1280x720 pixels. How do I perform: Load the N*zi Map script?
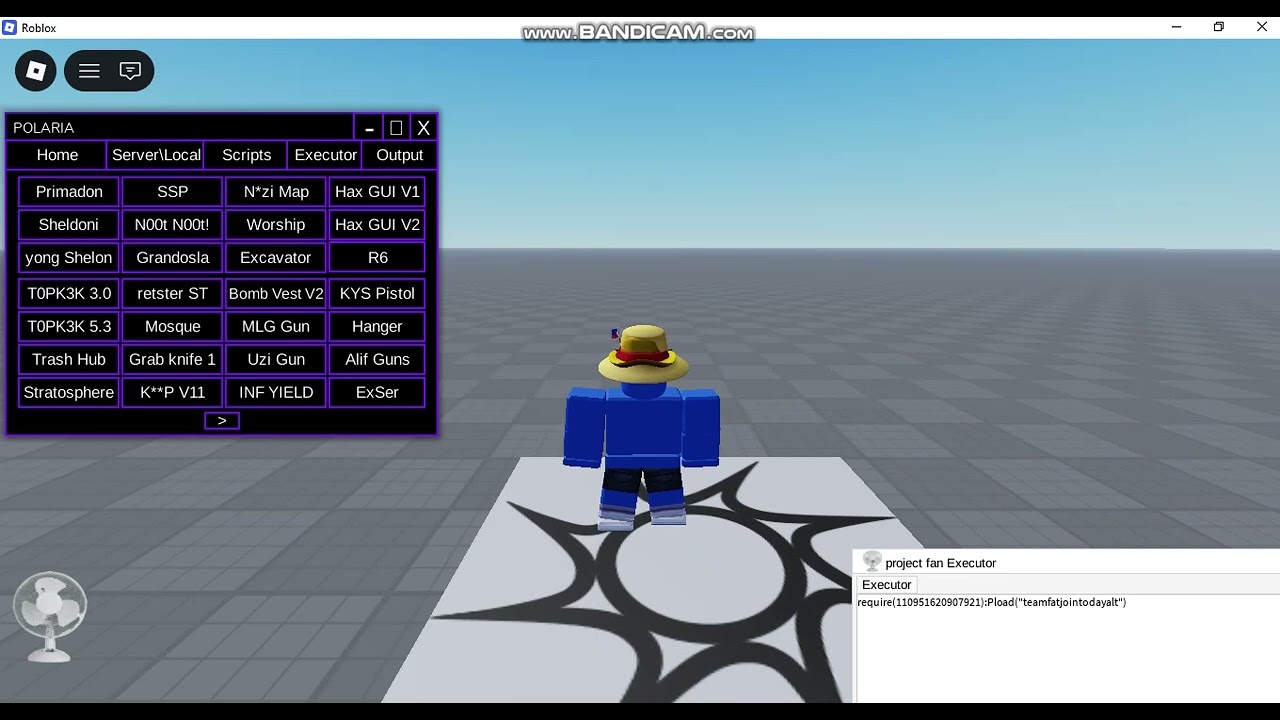[276, 192]
